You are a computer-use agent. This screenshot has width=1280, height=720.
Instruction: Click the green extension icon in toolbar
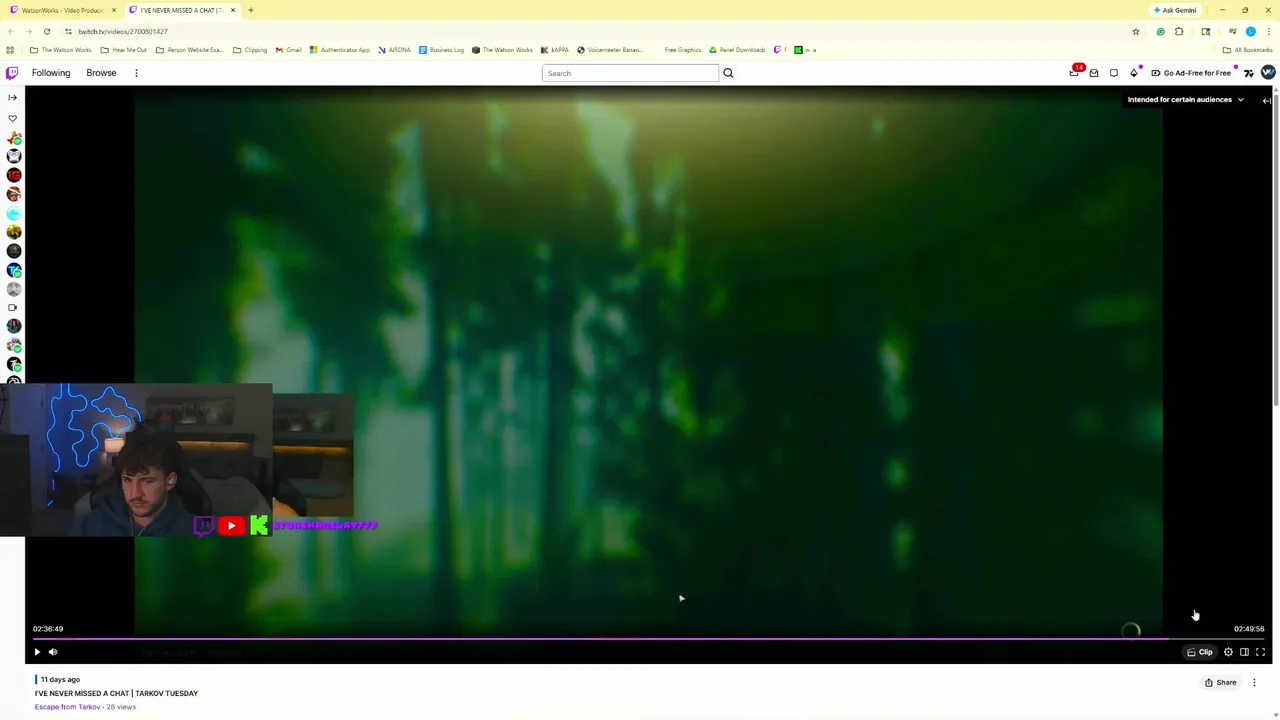click(1160, 31)
